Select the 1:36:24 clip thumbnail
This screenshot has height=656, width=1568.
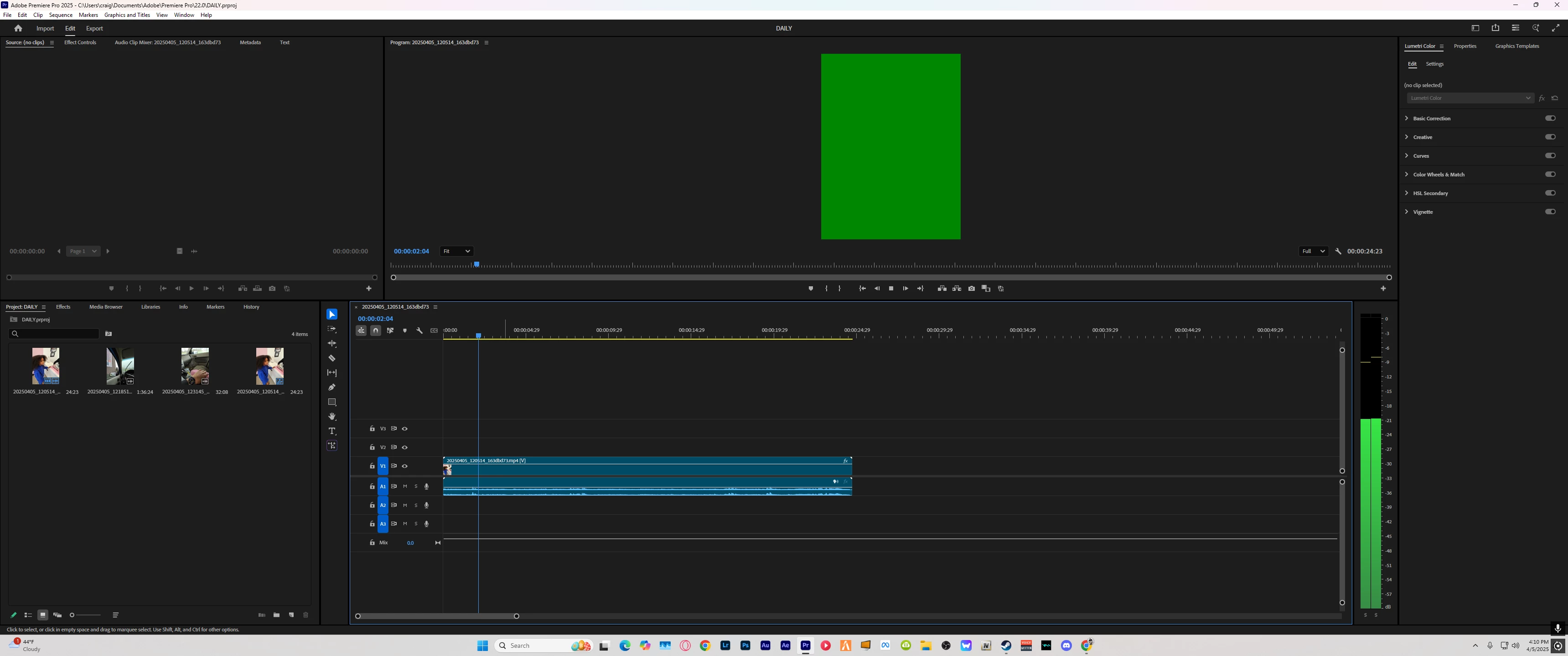[x=120, y=367]
